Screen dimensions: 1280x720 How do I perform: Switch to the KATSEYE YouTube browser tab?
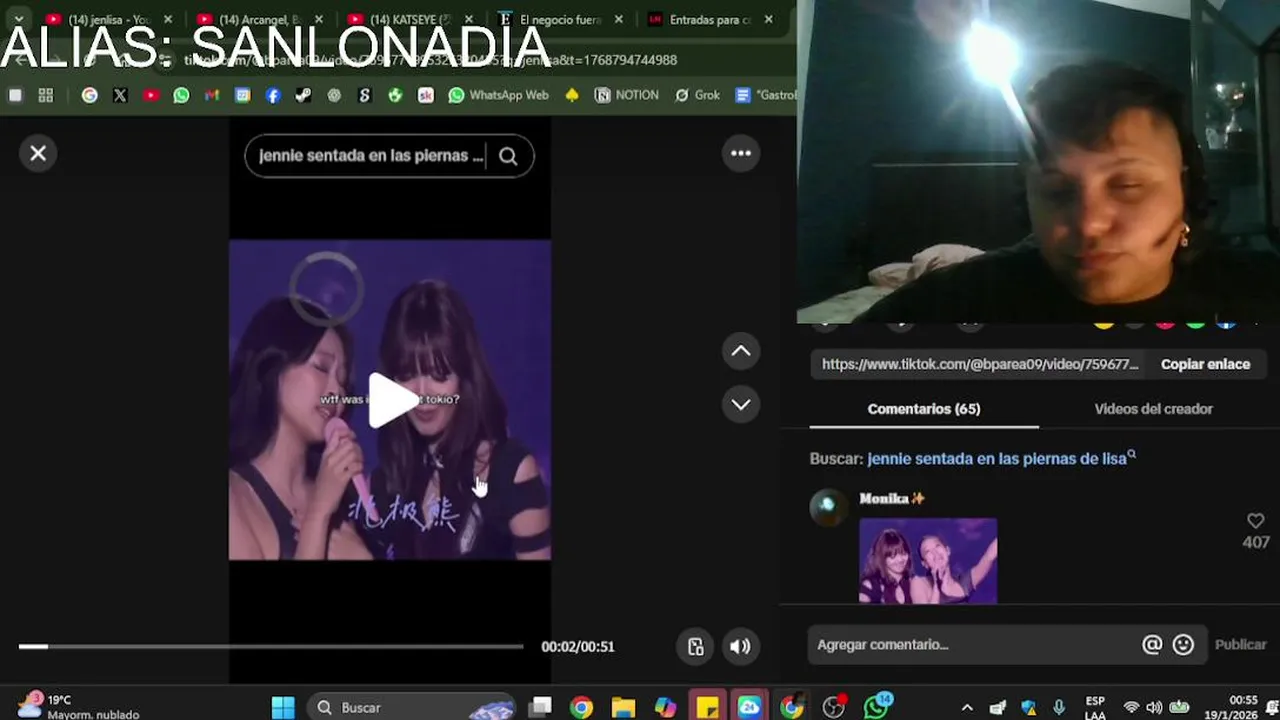[x=398, y=19]
